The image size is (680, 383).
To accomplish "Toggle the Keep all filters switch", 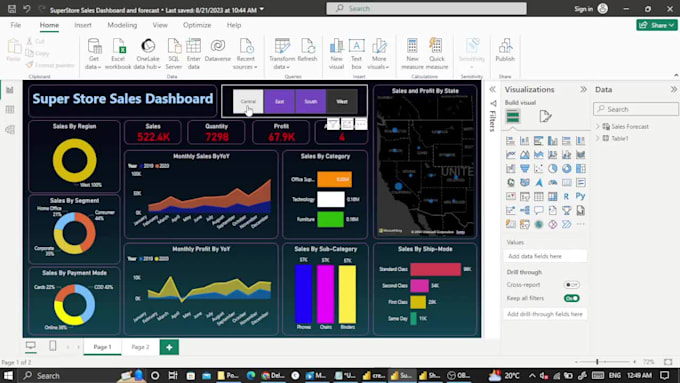I will tap(571, 298).
